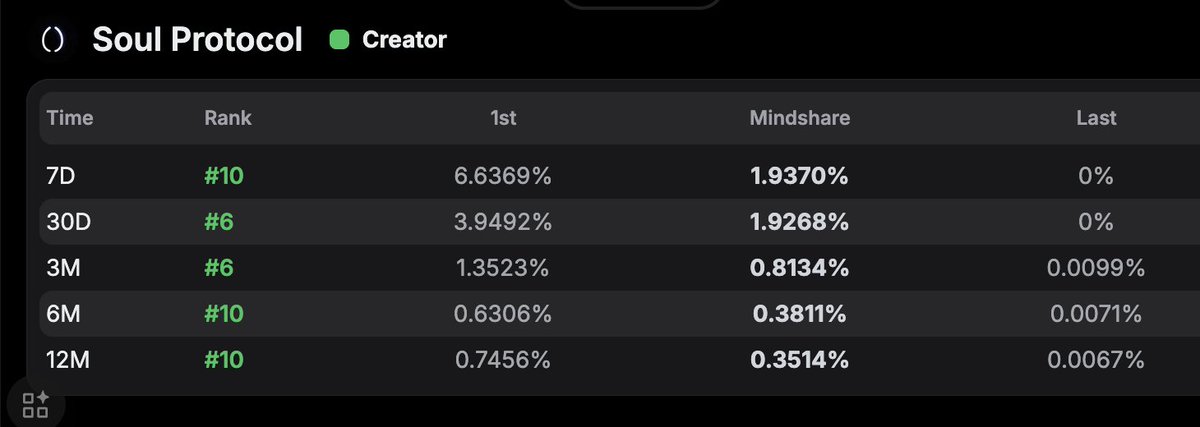Viewport: 1200px width, 427px height.
Task: Click the Soul Protocol logo icon
Action: point(52,40)
